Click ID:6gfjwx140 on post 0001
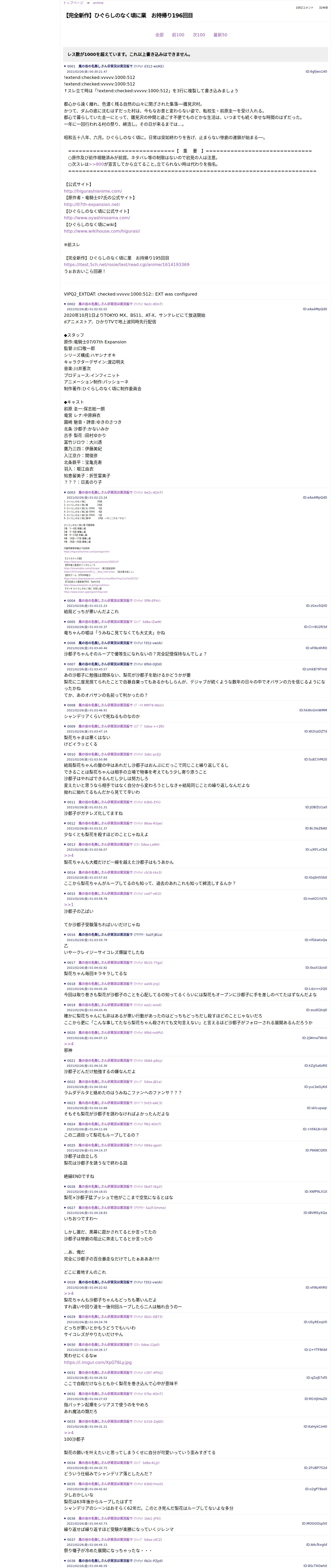Image resolution: width=336 pixels, height=1568 pixels. [x=316, y=72]
